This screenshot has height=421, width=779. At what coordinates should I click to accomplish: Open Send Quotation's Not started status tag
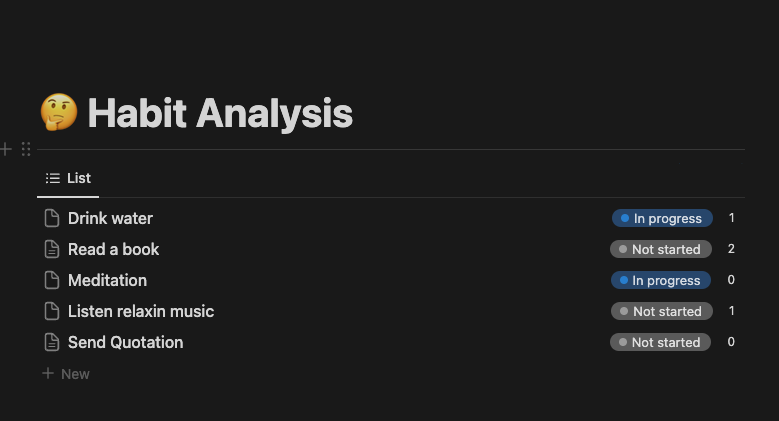[660, 342]
